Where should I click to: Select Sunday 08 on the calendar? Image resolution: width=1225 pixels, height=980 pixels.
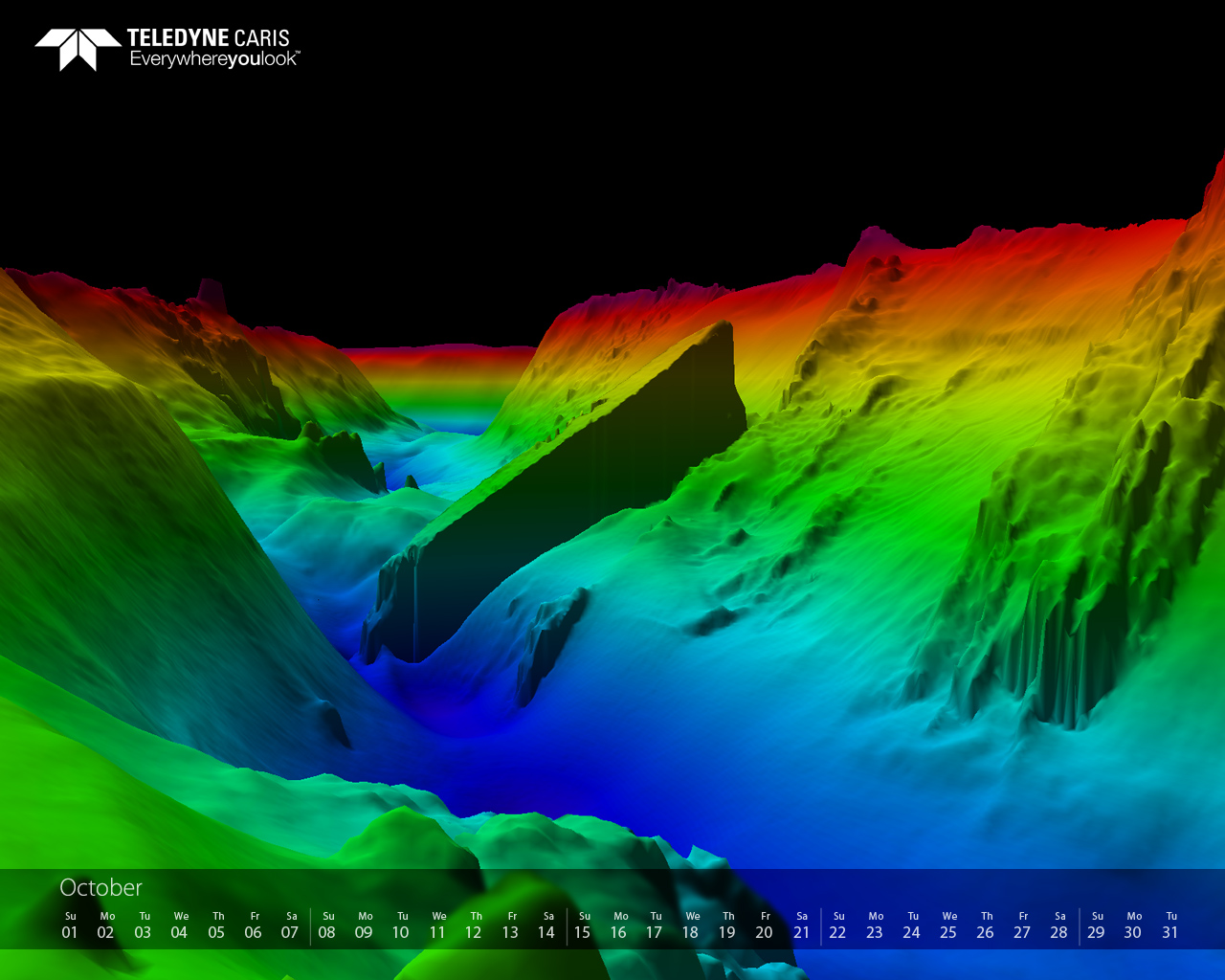click(327, 925)
